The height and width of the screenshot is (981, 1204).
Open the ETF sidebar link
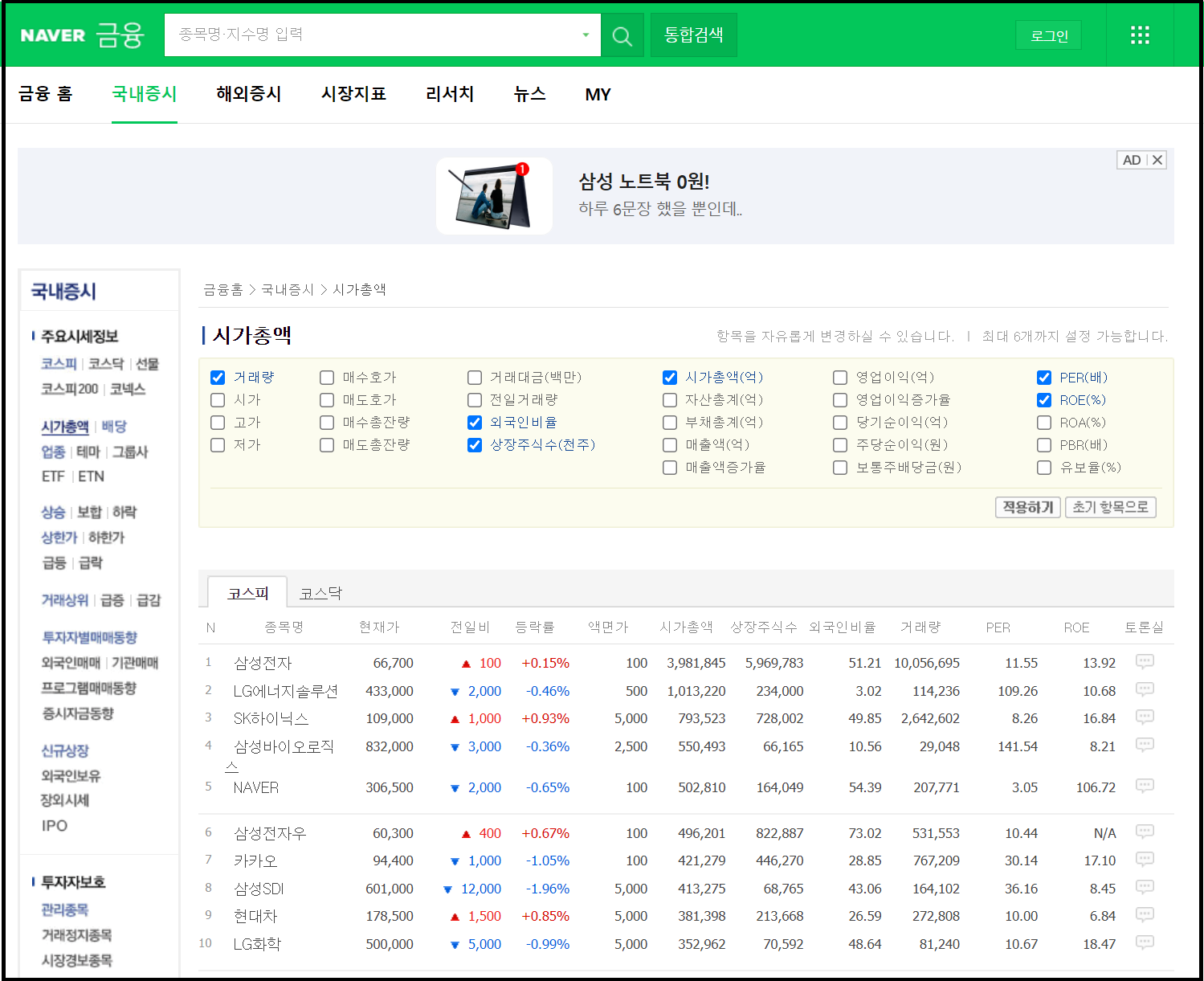53,476
